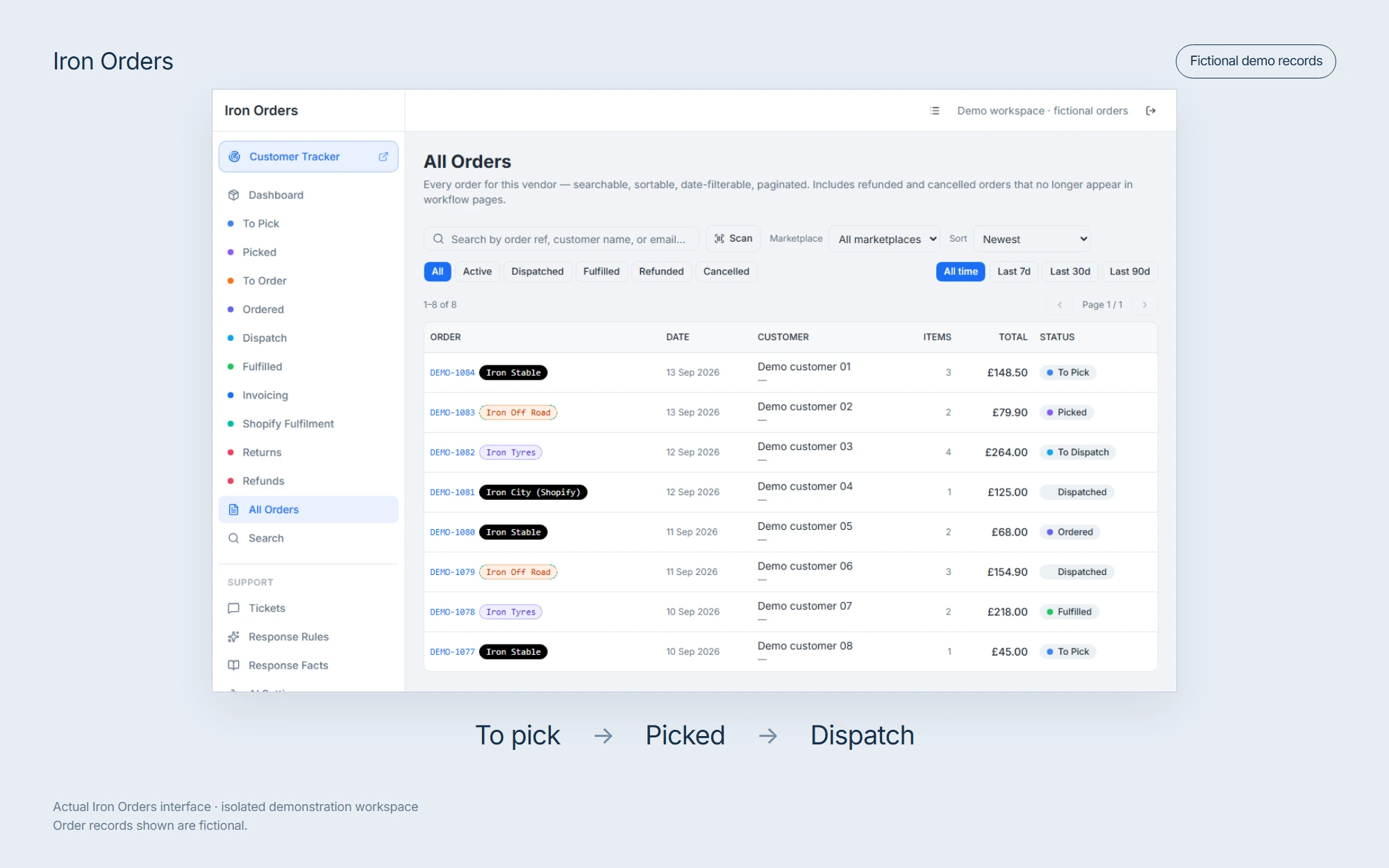Filter orders by Refunded
This screenshot has height=868, width=1389.
click(x=661, y=272)
